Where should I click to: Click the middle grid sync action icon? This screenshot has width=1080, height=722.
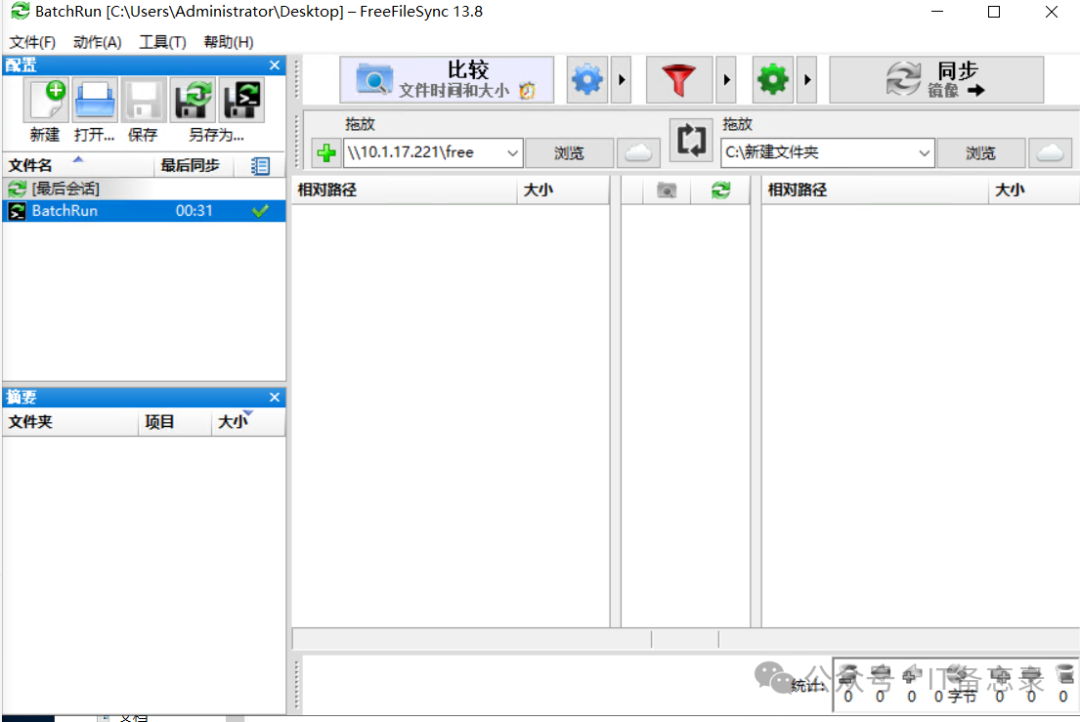point(721,190)
